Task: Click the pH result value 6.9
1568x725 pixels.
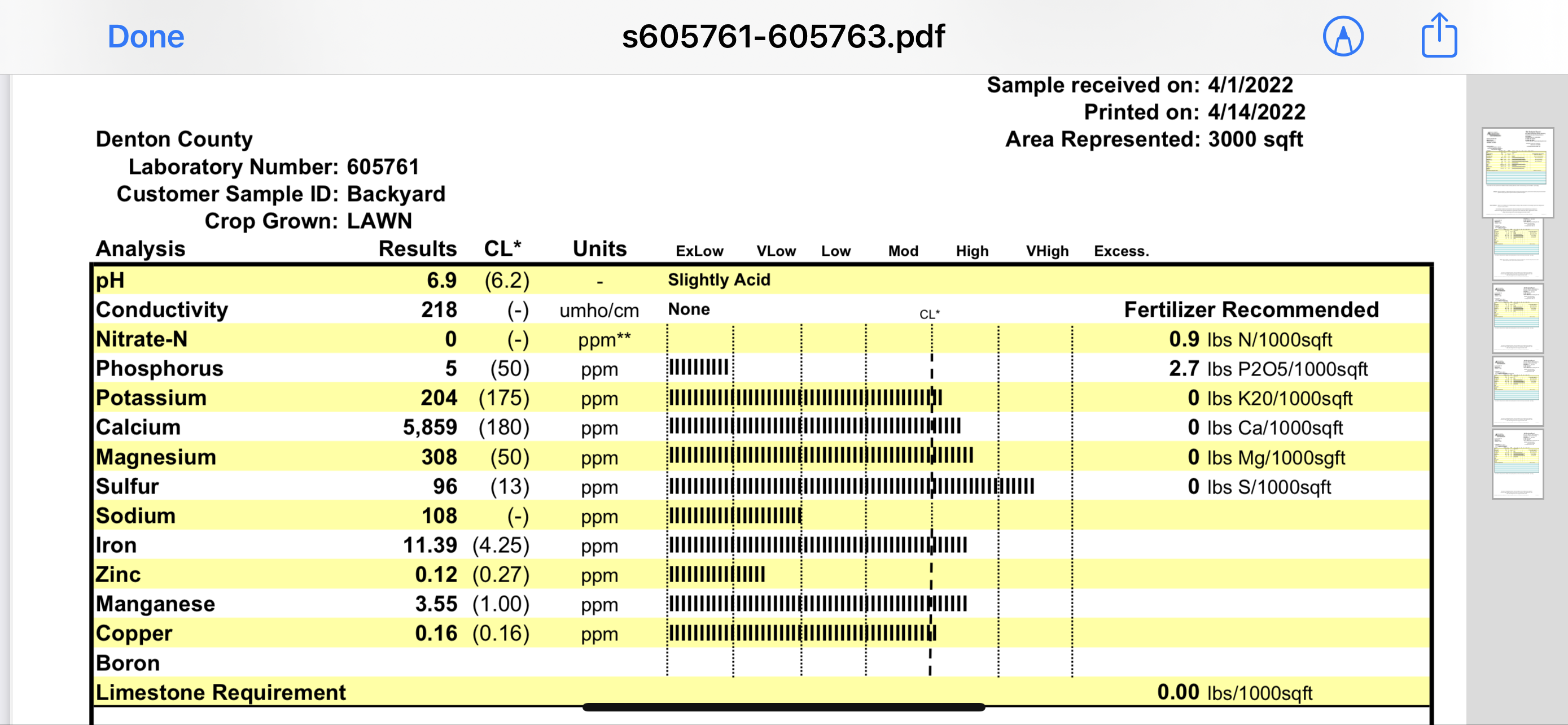Action: pyautogui.click(x=441, y=281)
